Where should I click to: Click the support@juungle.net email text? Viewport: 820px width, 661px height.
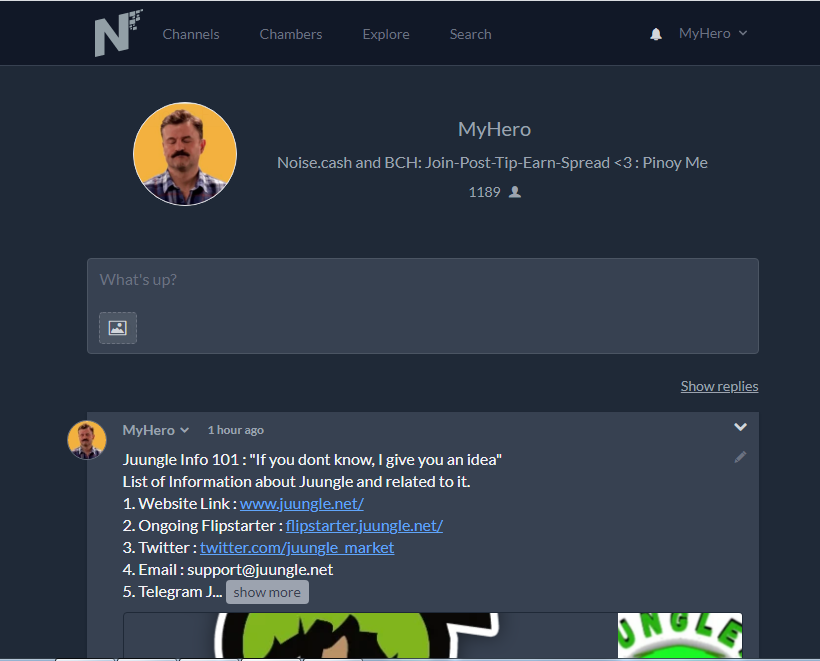coord(260,569)
